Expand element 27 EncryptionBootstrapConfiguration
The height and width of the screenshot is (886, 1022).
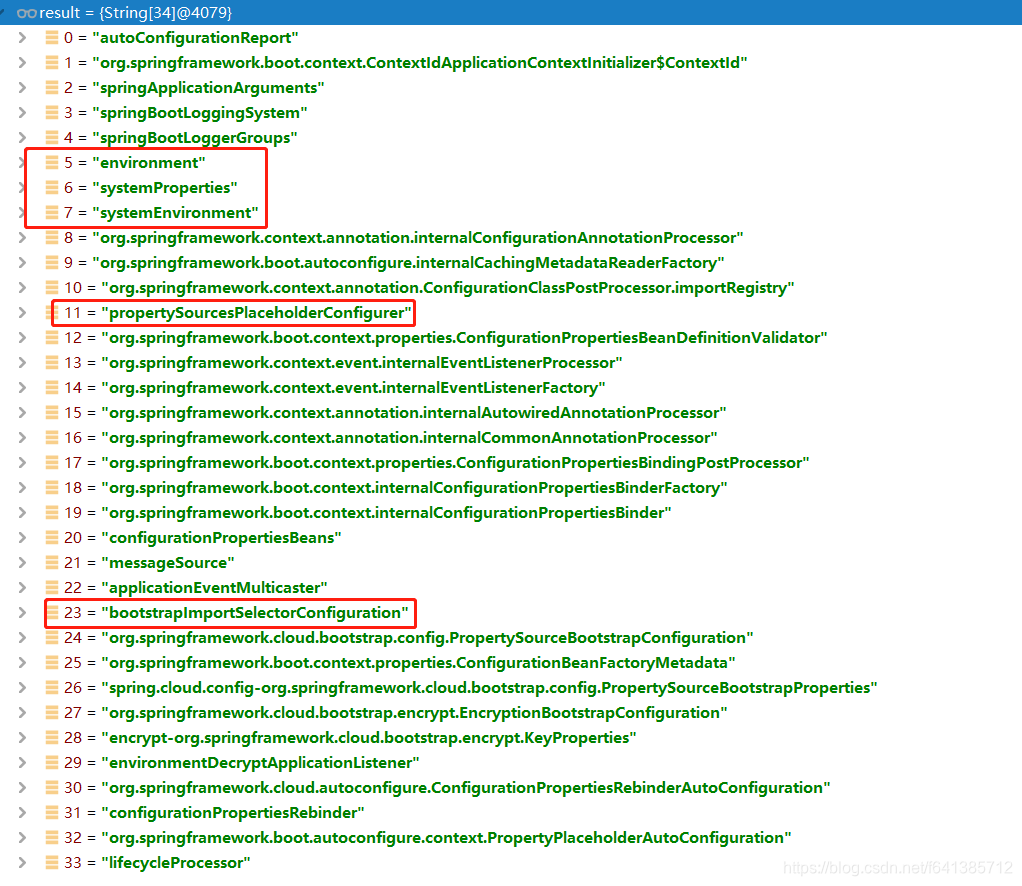22,713
